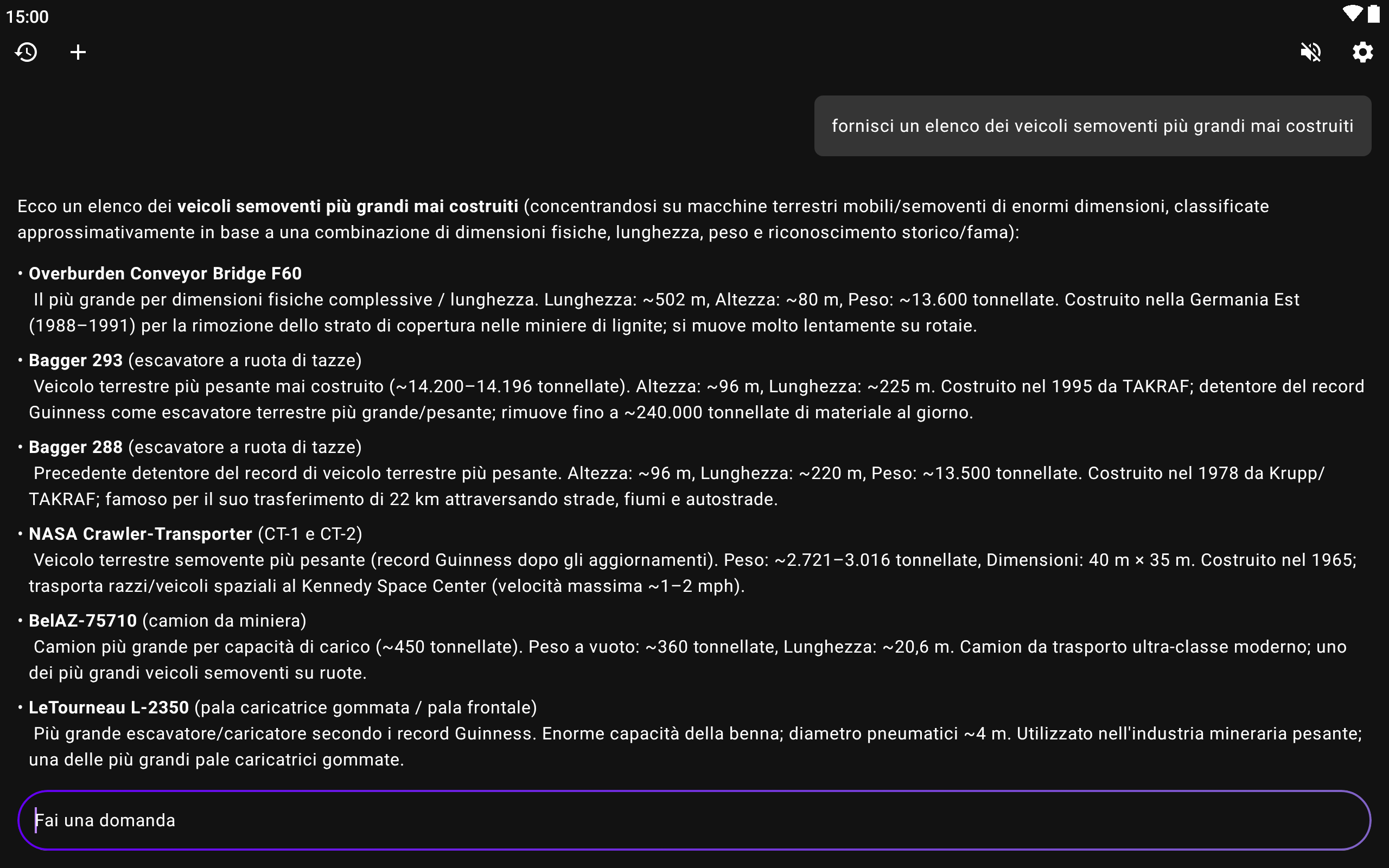The width and height of the screenshot is (1389, 868).
Task: Tap the battery status icon
Action: [1373, 14]
